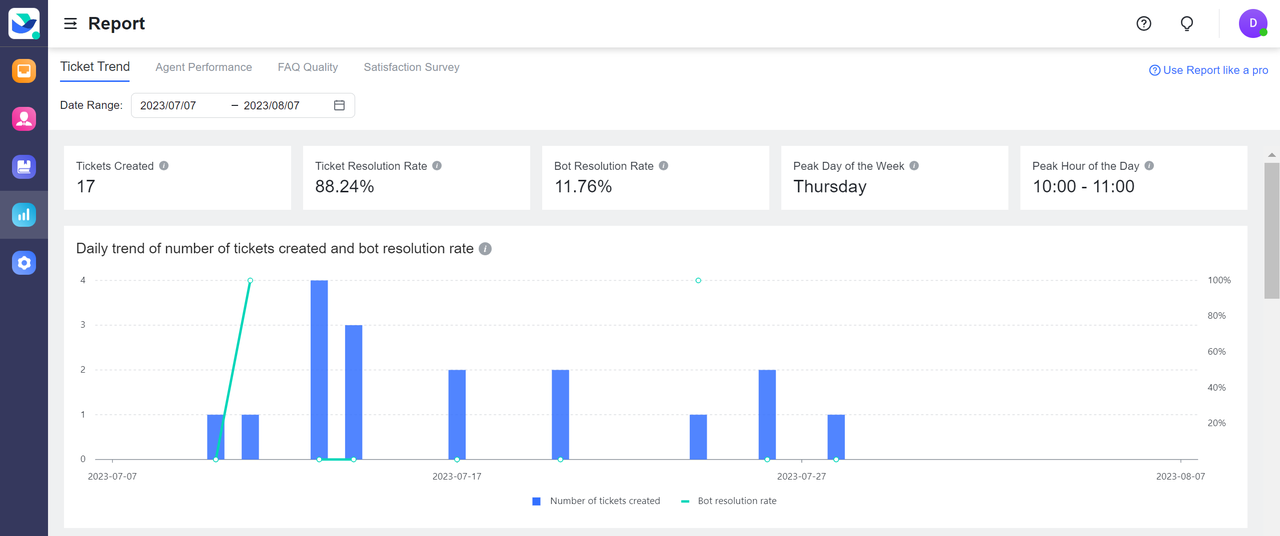The height and width of the screenshot is (536, 1280).
Task: Switch to the FAQ Quality tab
Action: pyautogui.click(x=308, y=67)
